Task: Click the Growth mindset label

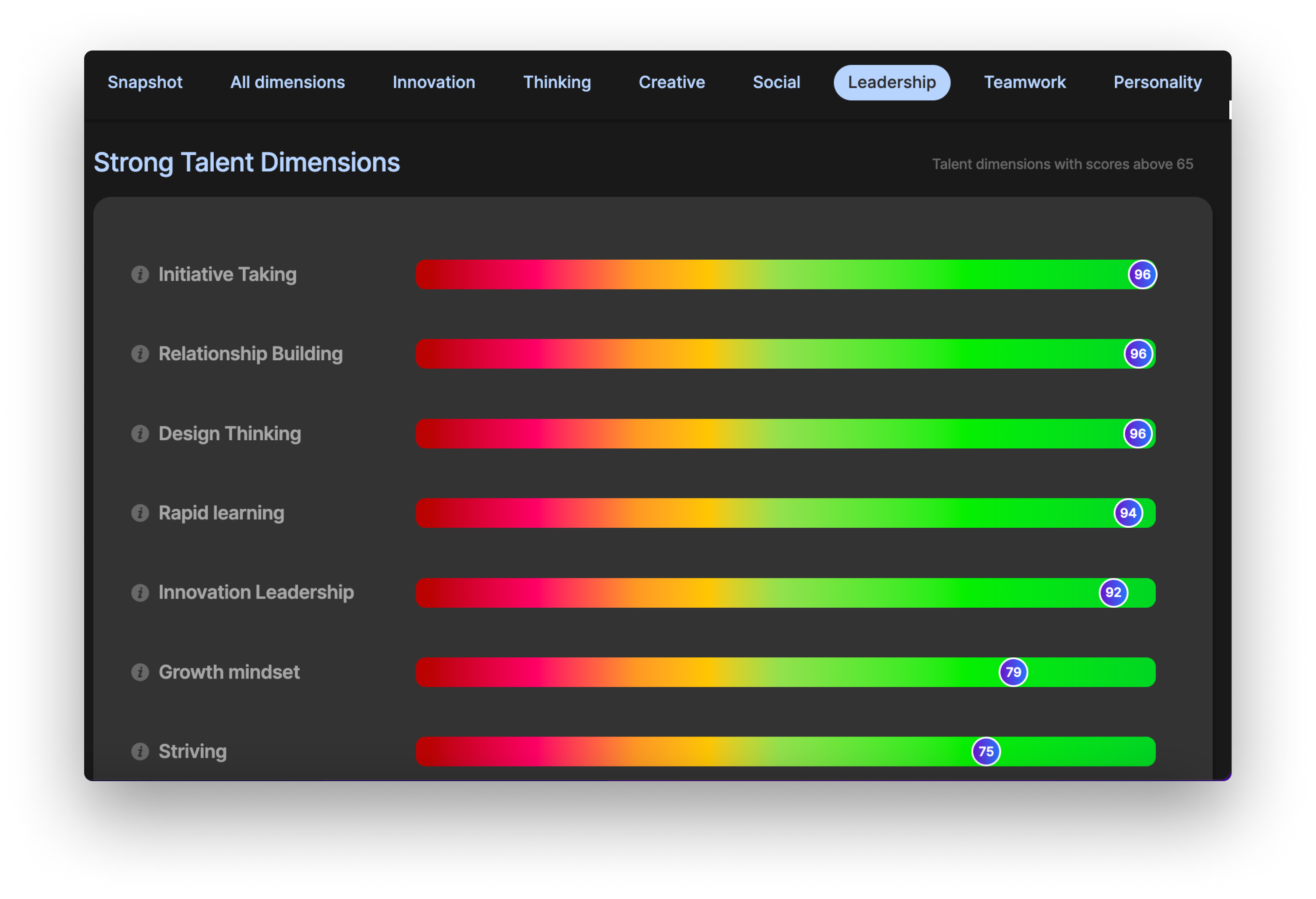Action: (229, 672)
